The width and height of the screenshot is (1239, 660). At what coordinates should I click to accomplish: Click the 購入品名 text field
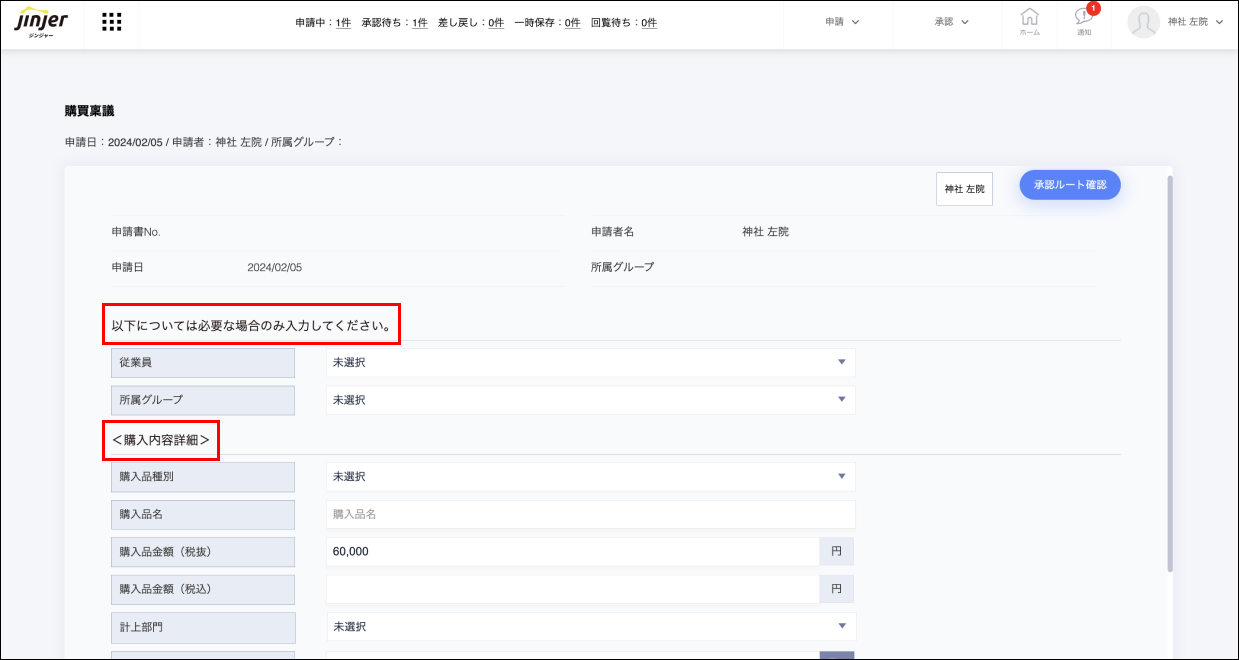click(590, 514)
